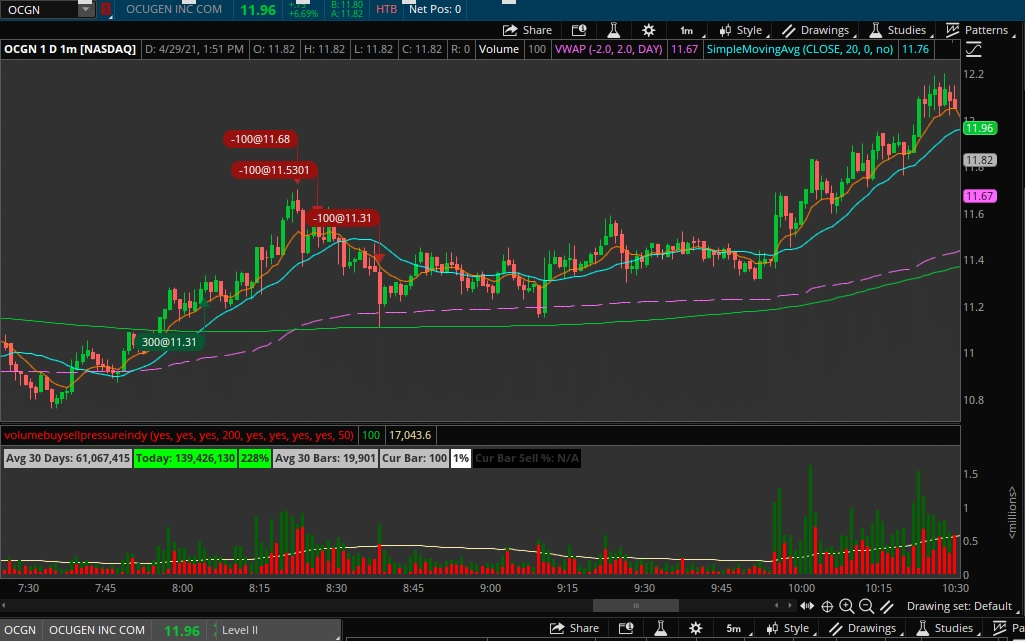Click the Avg 30 Days: 61,067,415 label
Viewport: 1025px width, 641px height.
click(67, 458)
